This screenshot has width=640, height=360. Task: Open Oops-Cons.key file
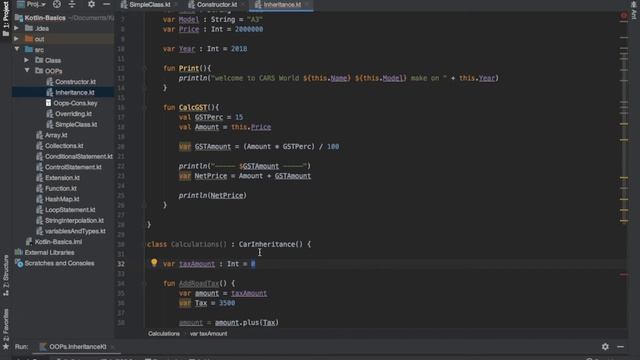pos(75,103)
